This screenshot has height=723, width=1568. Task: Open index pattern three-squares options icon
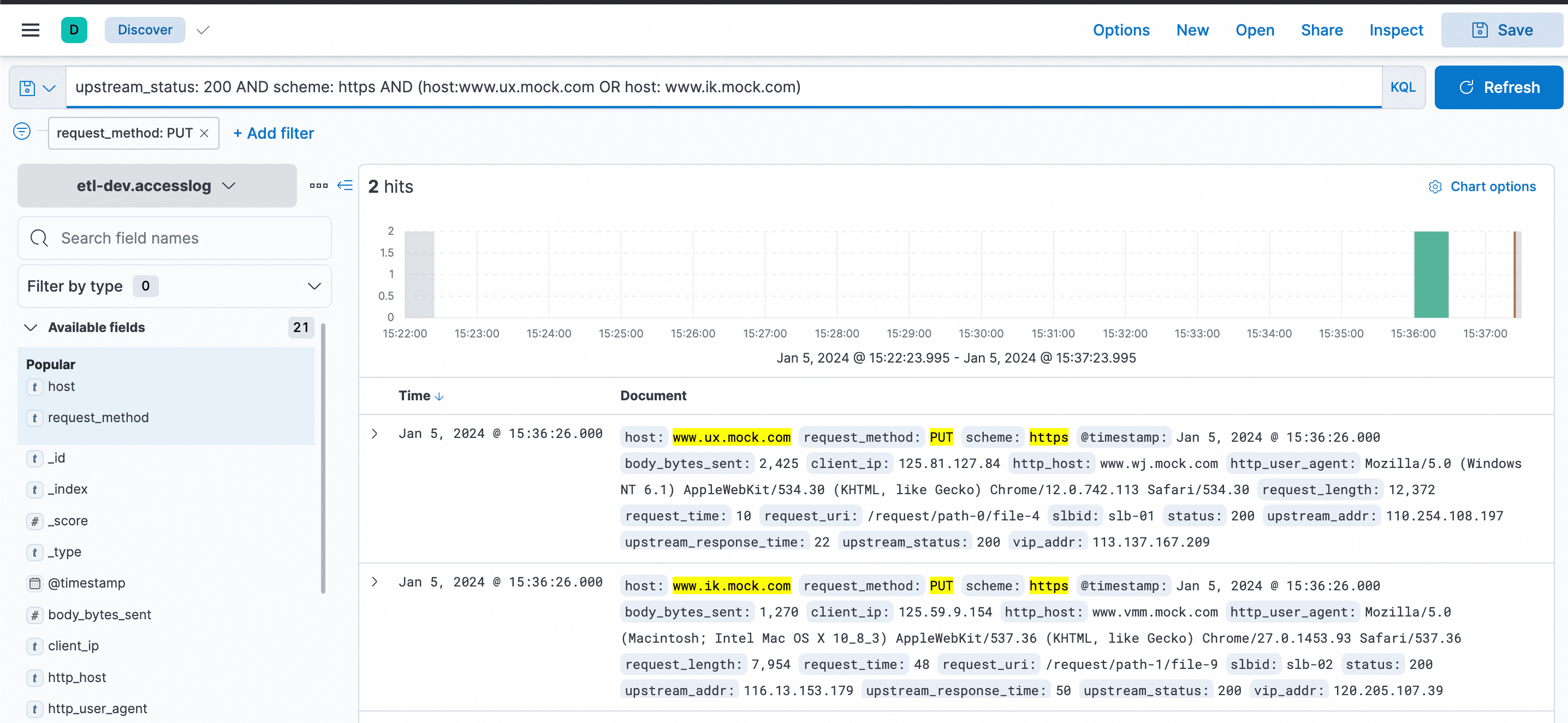click(x=318, y=186)
